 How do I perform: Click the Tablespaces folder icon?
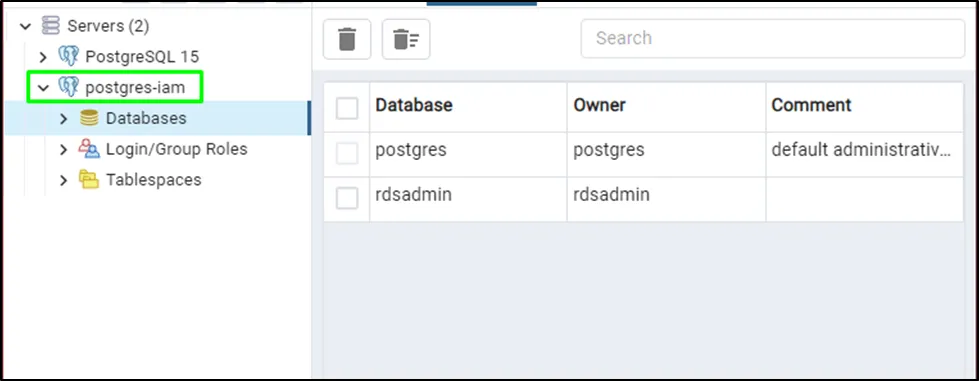click(89, 180)
